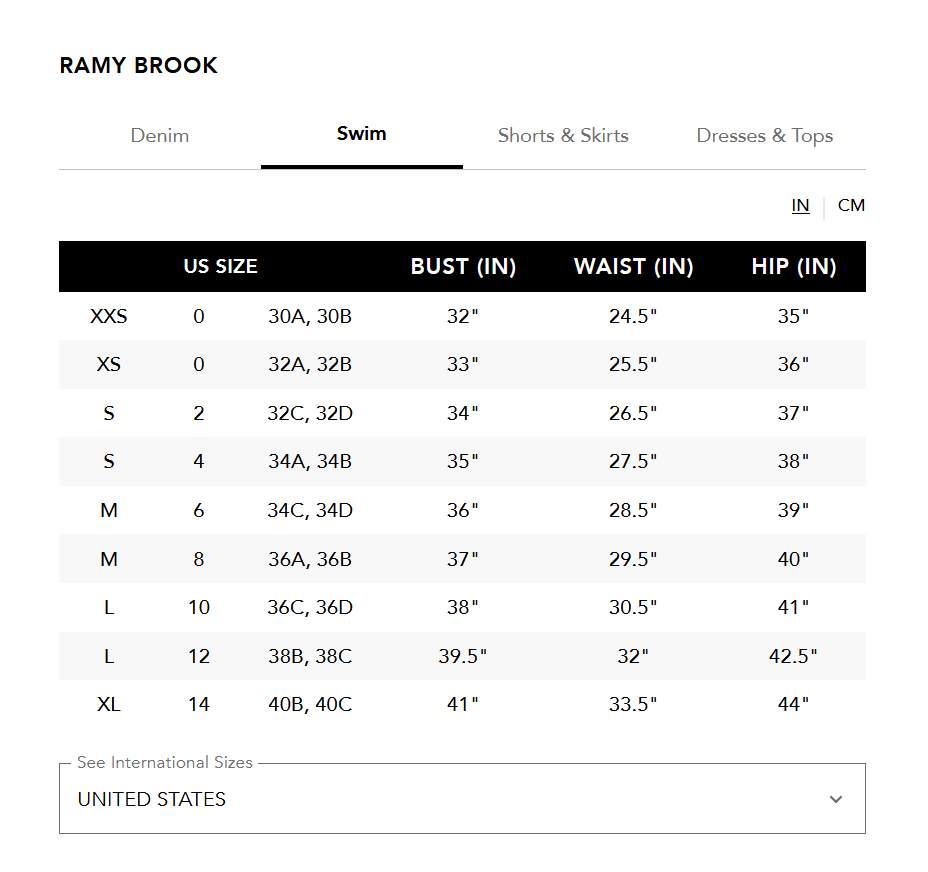Expand the United States country selector

click(x=463, y=799)
